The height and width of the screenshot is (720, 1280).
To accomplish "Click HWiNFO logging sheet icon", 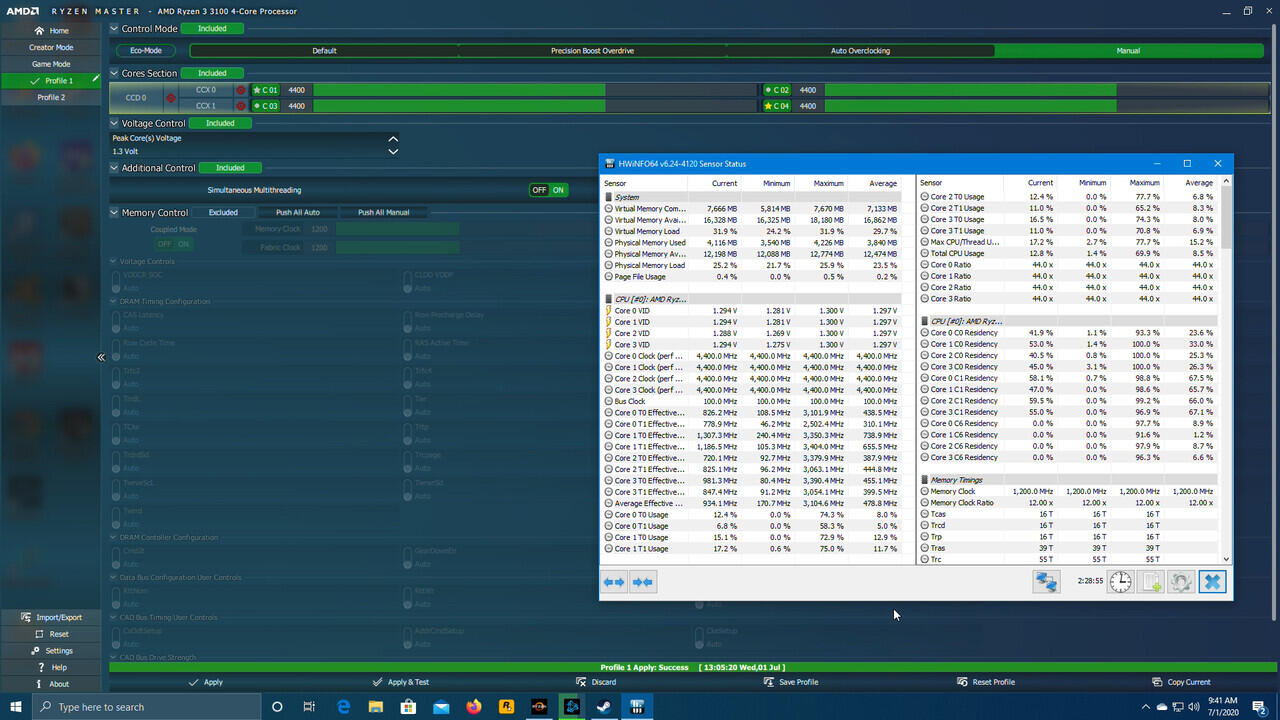I will (x=1151, y=581).
